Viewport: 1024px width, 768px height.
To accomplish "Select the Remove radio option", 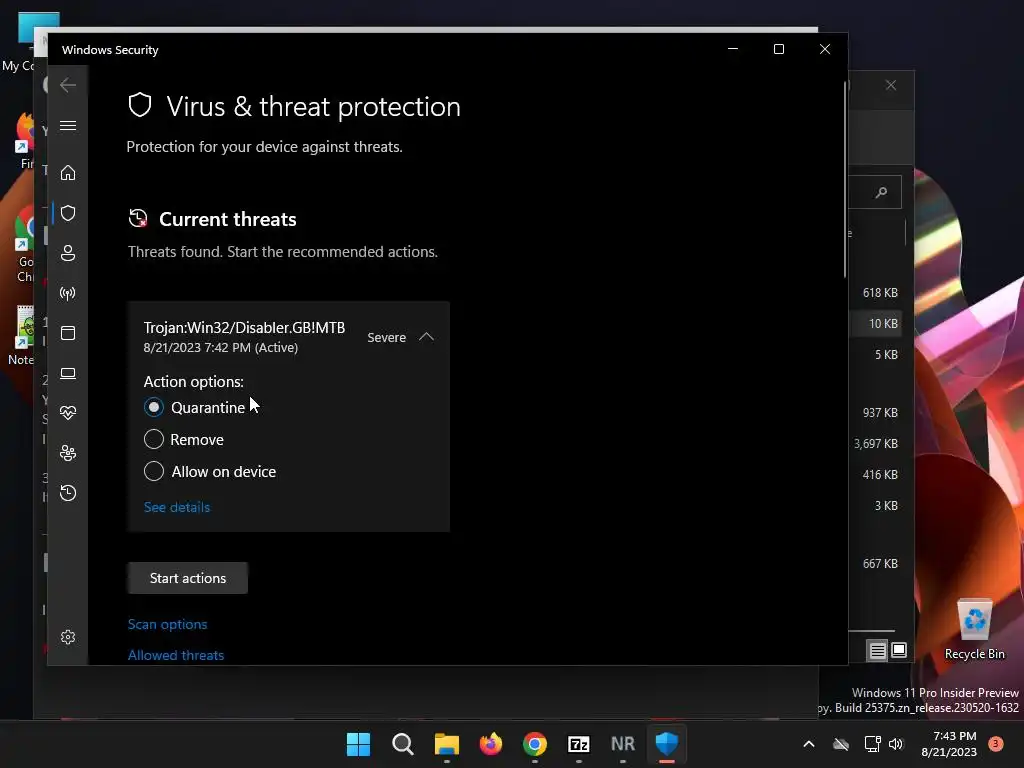I will [x=153, y=440].
